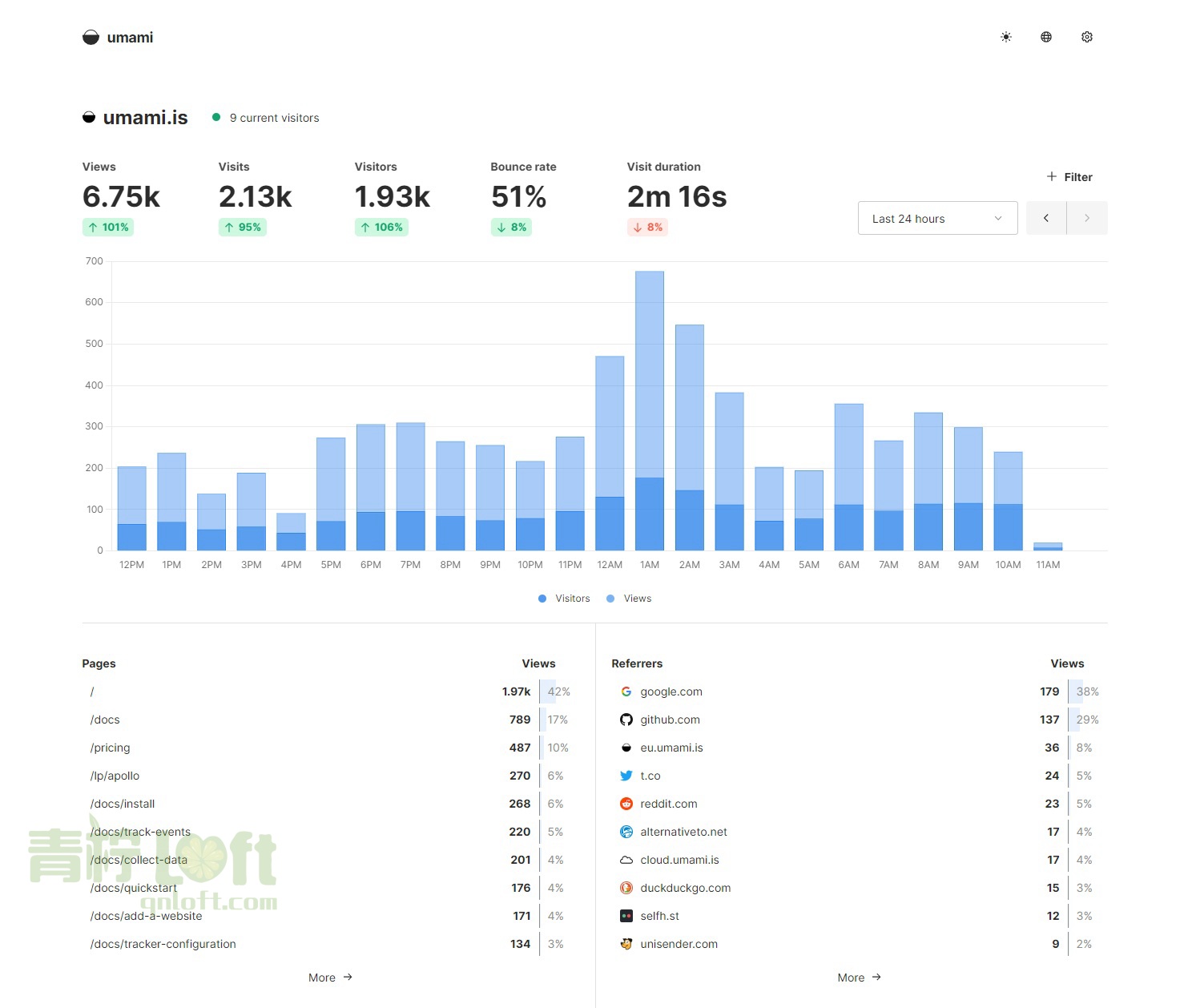This screenshot has width=1188, height=1008.
Task: Click the 9 current visitors text
Action: (x=275, y=118)
